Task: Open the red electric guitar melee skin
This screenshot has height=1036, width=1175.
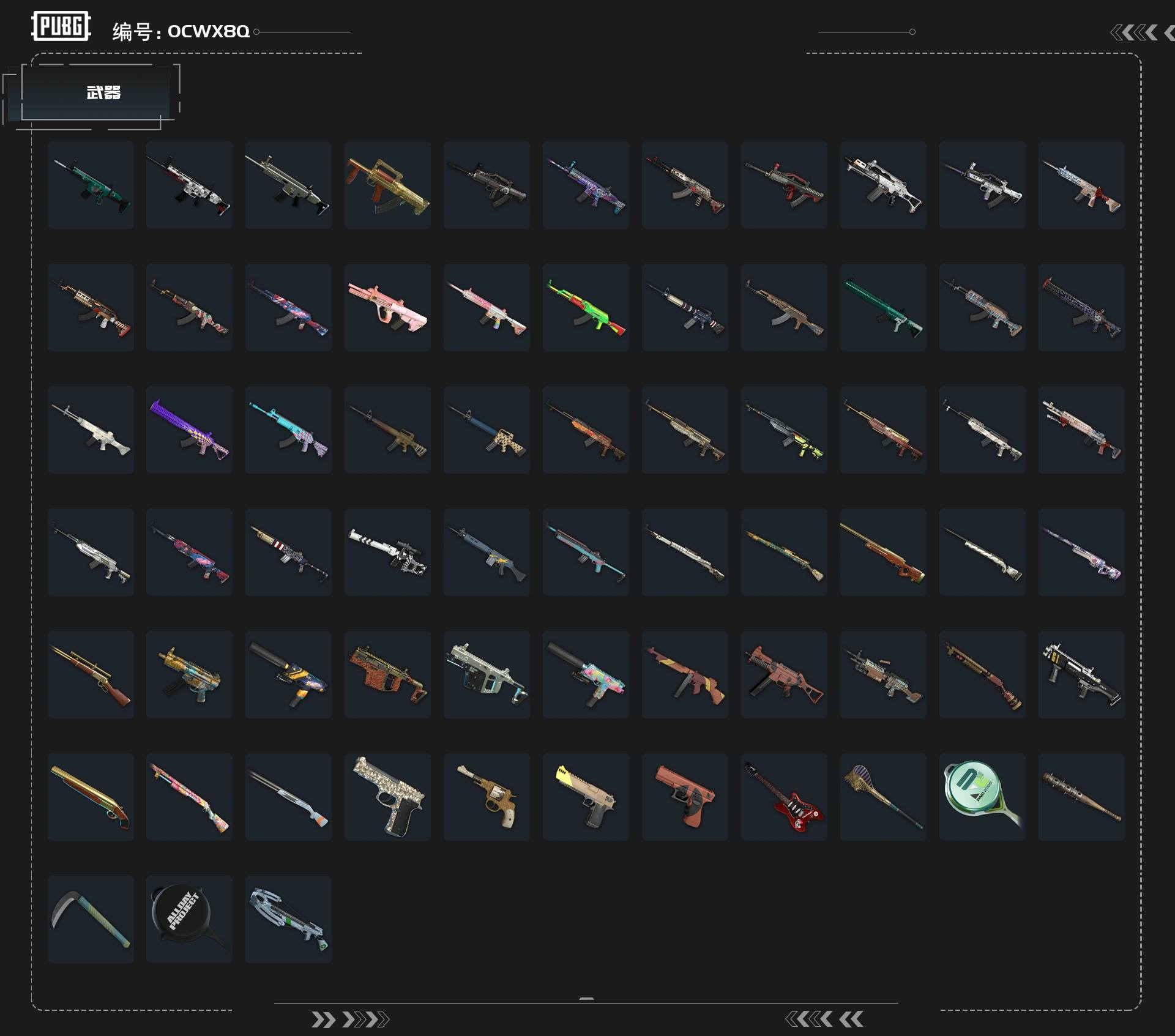Action: coord(784,797)
